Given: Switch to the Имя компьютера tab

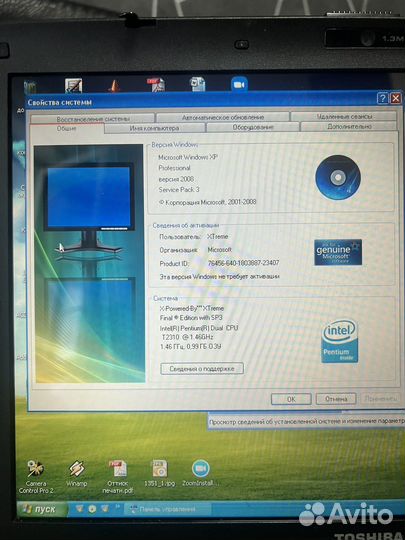Looking at the screenshot, I should click(x=154, y=128).
